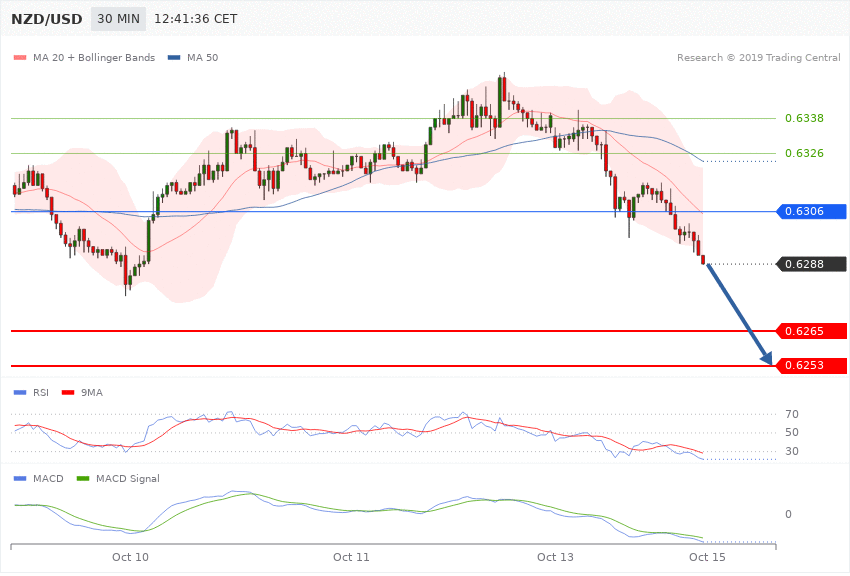
Task: Click the RSI 70 level label
Action: coord(791,415)
